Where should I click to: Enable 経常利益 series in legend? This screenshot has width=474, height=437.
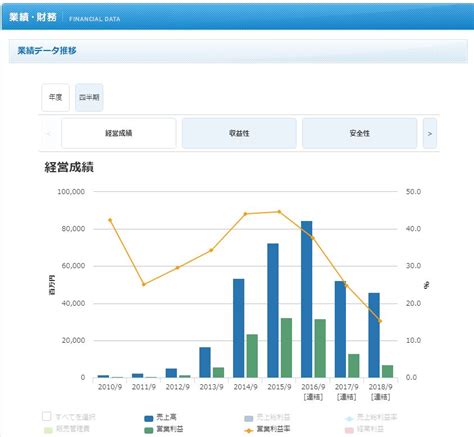(364, 429)
